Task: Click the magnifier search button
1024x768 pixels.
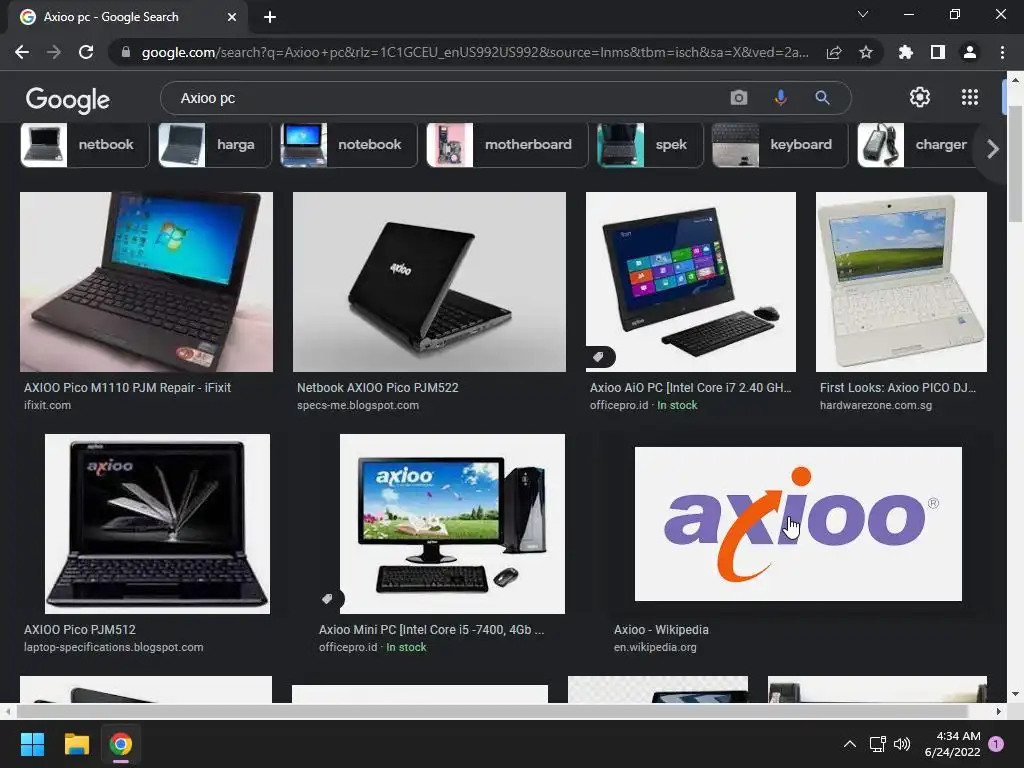Action: click(822, 98)
